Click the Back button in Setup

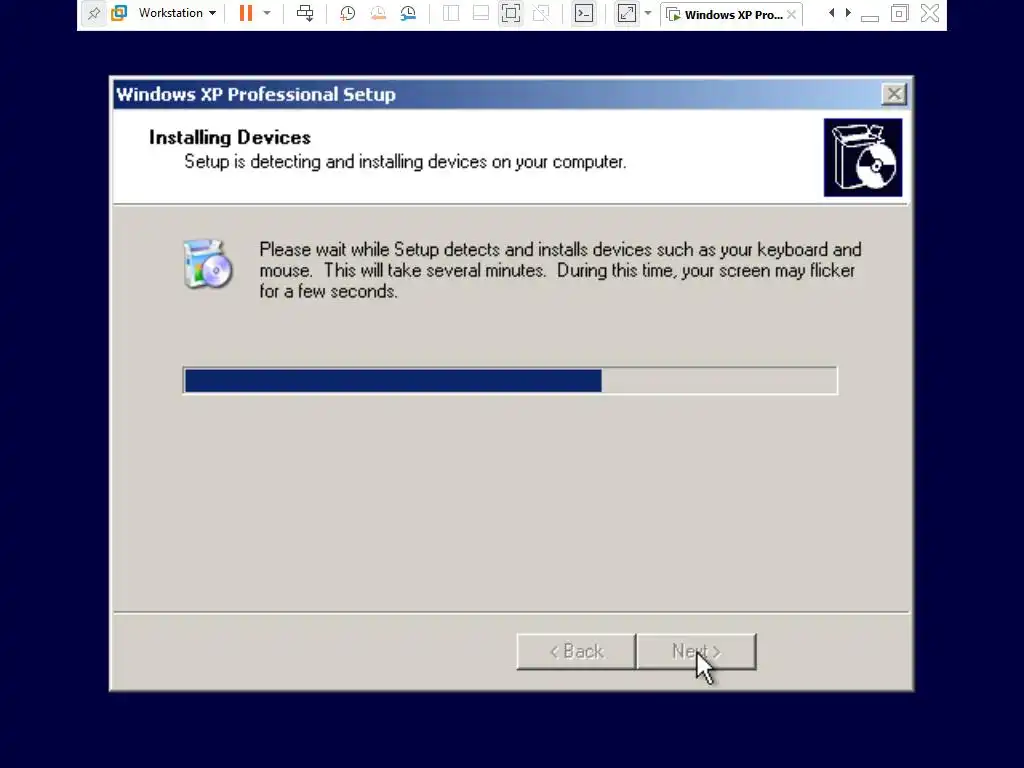(x=576, y=652)
